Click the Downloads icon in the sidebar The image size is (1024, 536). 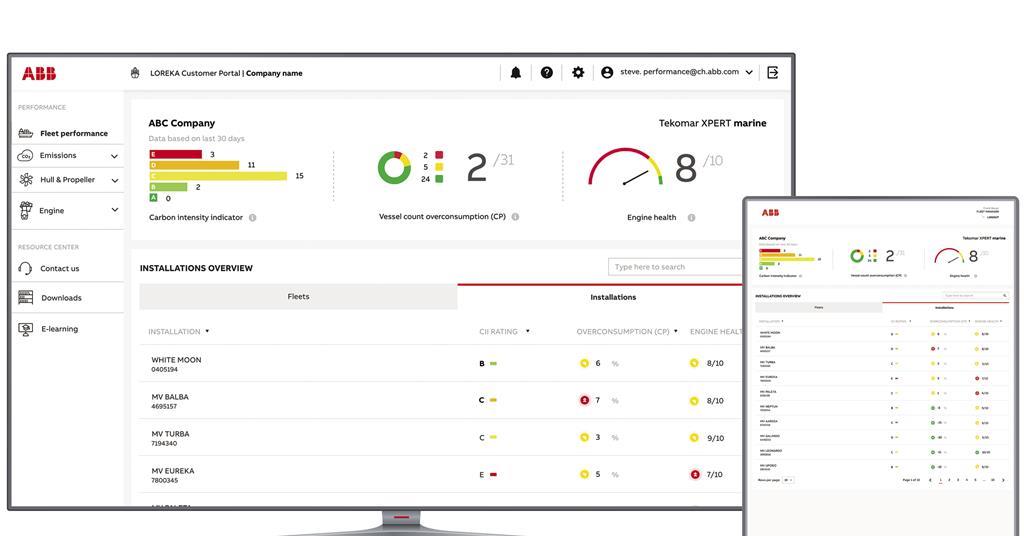click(25, 298)
